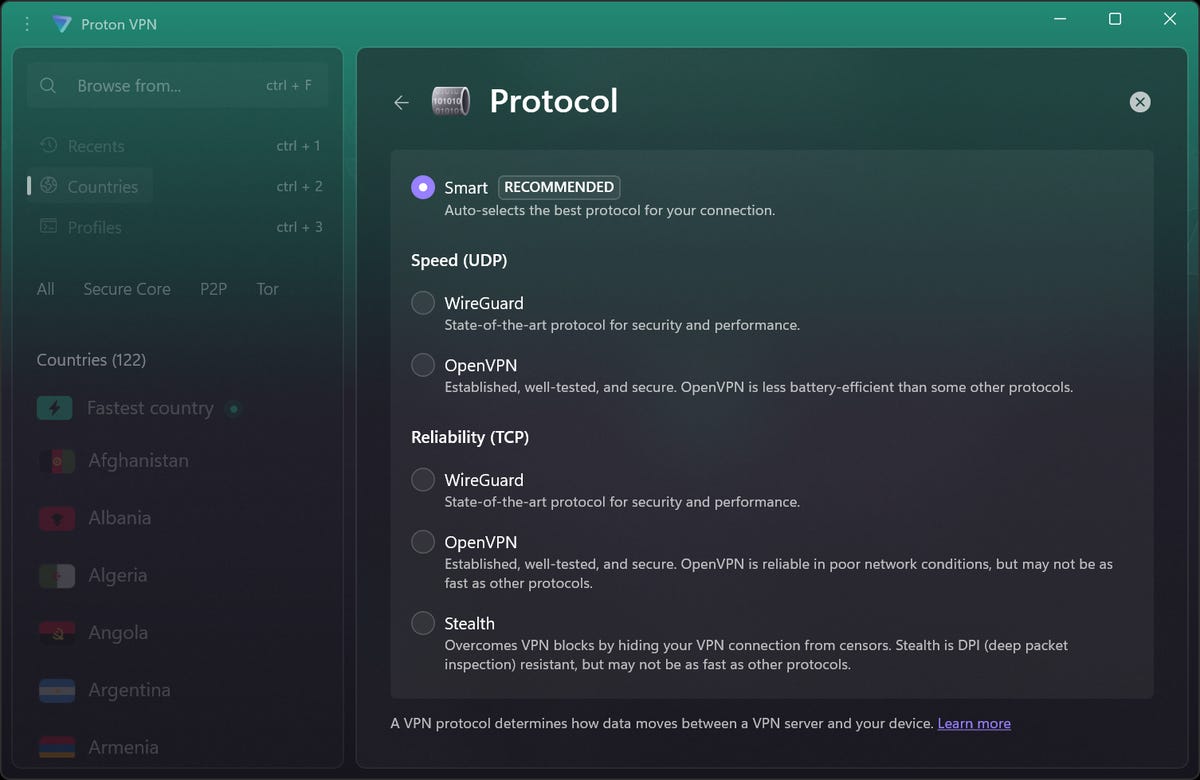Click the Argentina flag icon
The width and height of the screenshot is (1200, 780).
click(55, 690)
